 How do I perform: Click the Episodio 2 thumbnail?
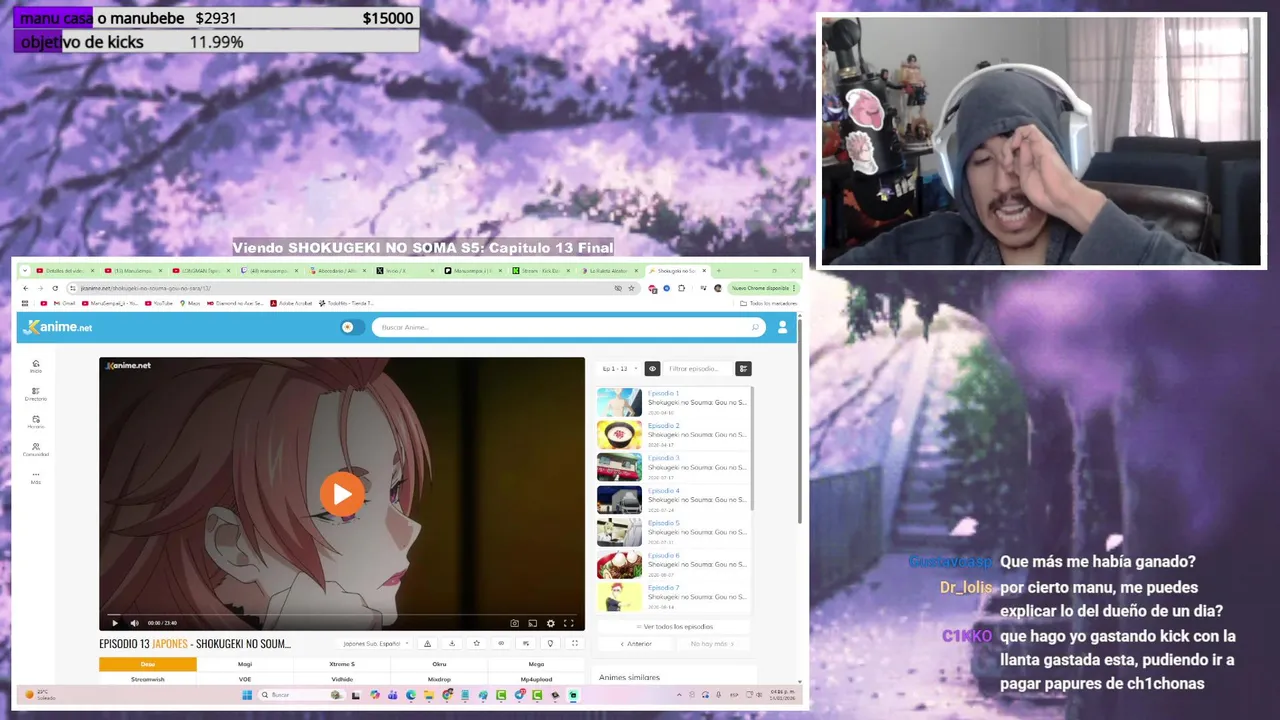619,435
